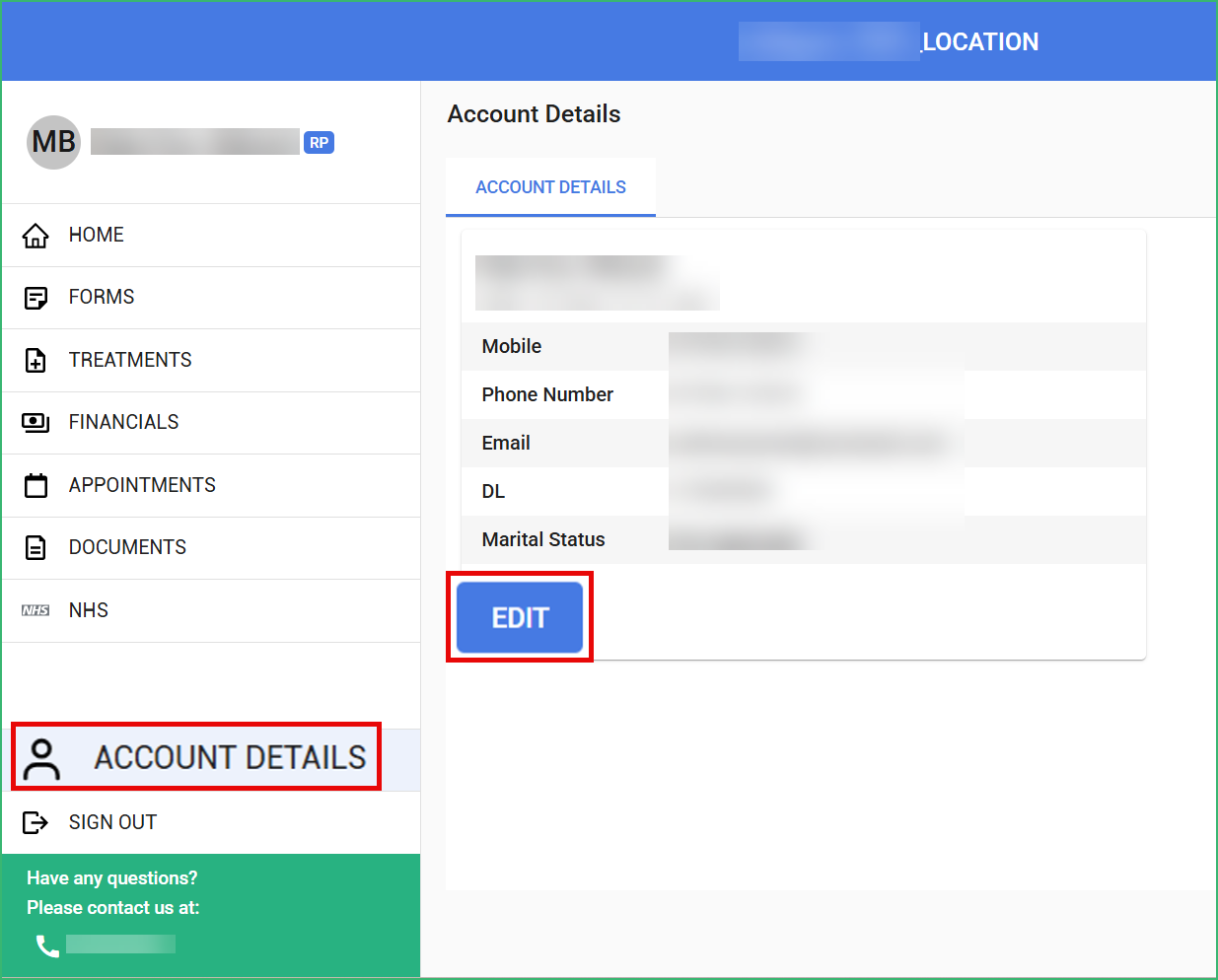
Task: Click SIGN OUT in the sidebar
Action: pos(211,822)
